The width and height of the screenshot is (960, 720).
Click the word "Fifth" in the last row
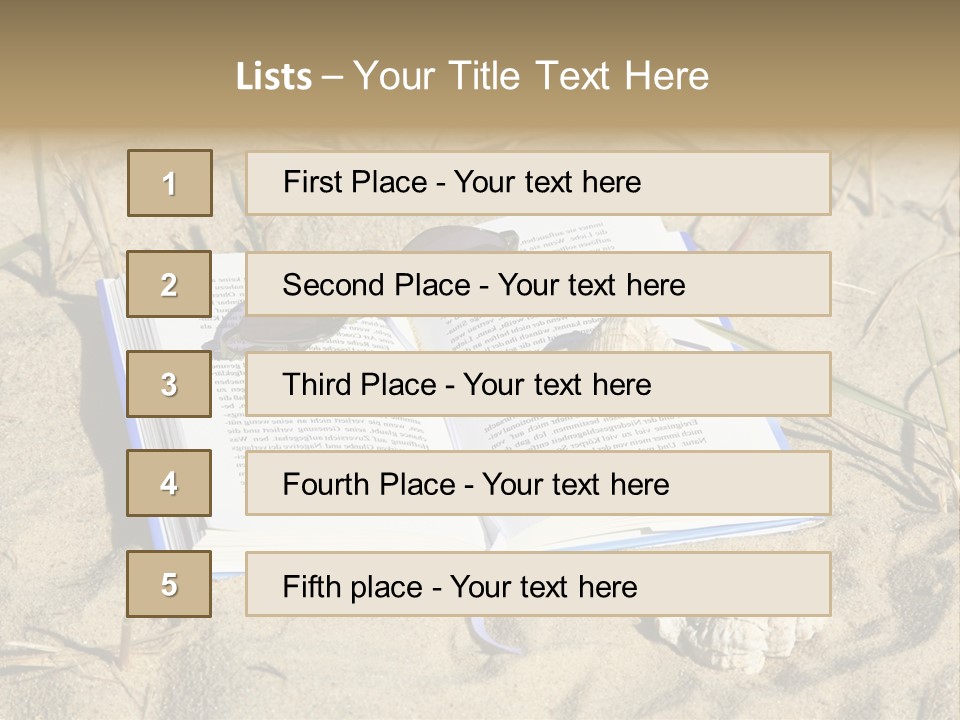[312, 586]
